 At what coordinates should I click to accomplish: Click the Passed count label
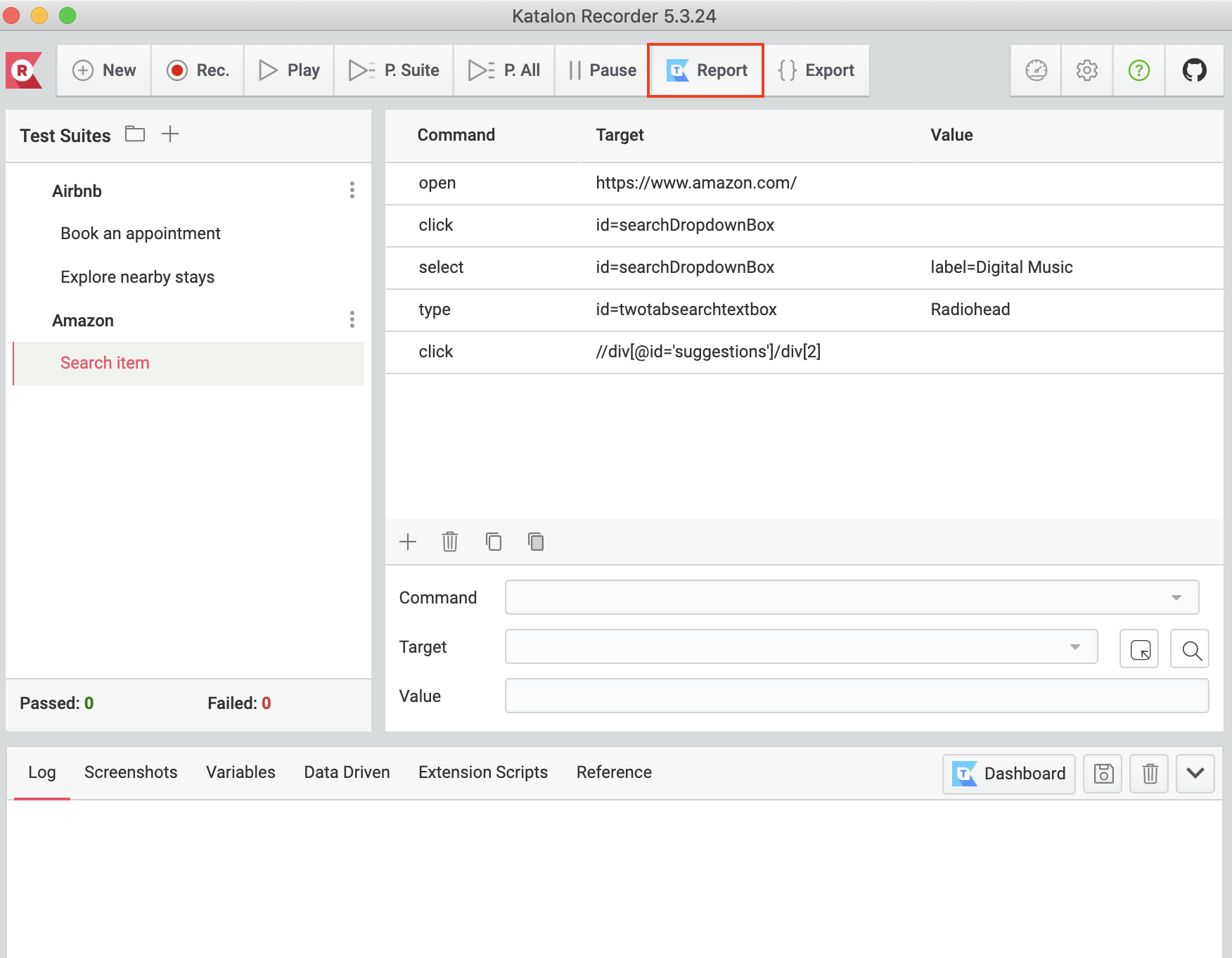[57, 703]
